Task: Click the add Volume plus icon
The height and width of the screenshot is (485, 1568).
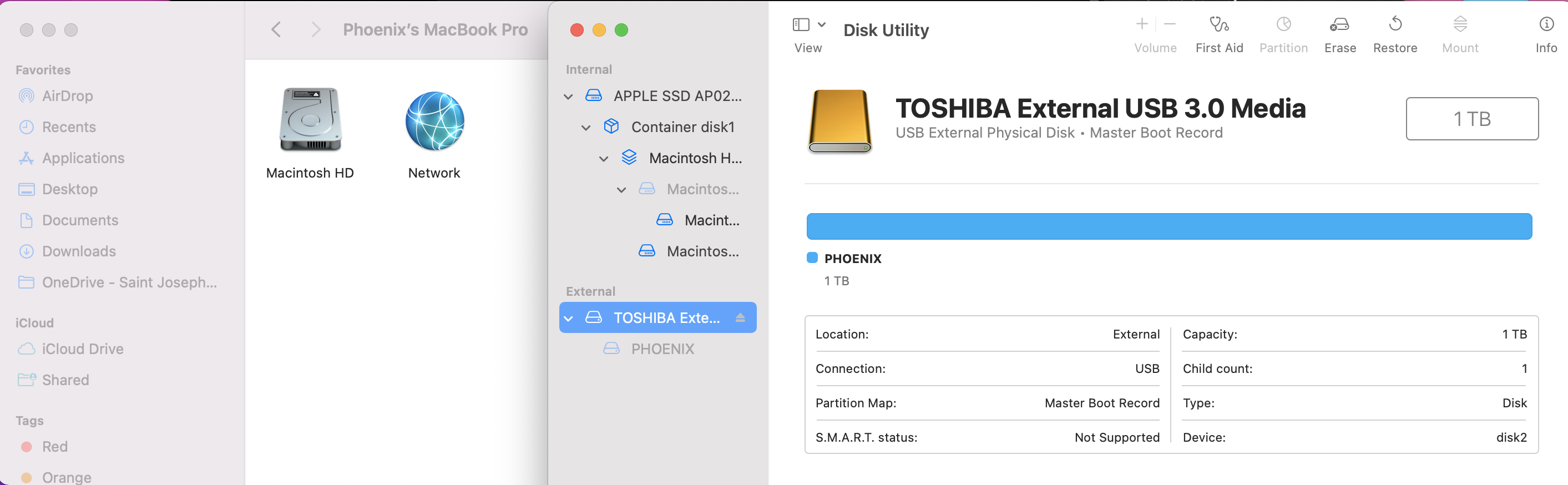Action: pyautogui.click(x=1141, y=24)
